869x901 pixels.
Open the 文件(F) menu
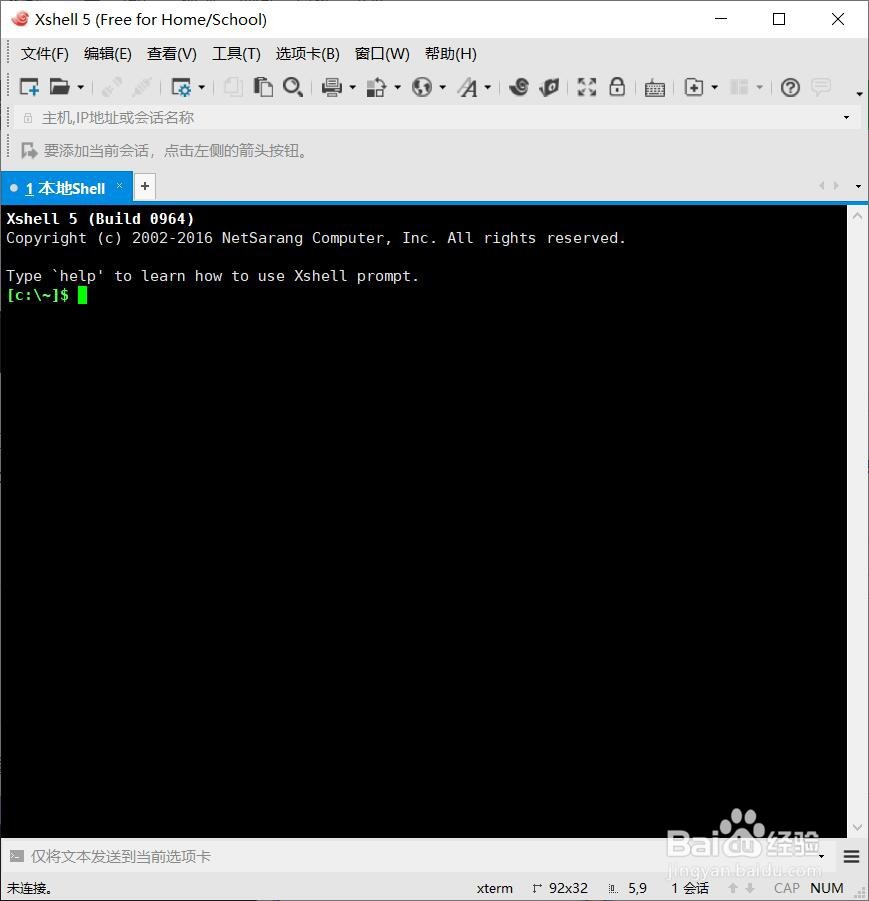pyautogui.click(x=45, y=54)
